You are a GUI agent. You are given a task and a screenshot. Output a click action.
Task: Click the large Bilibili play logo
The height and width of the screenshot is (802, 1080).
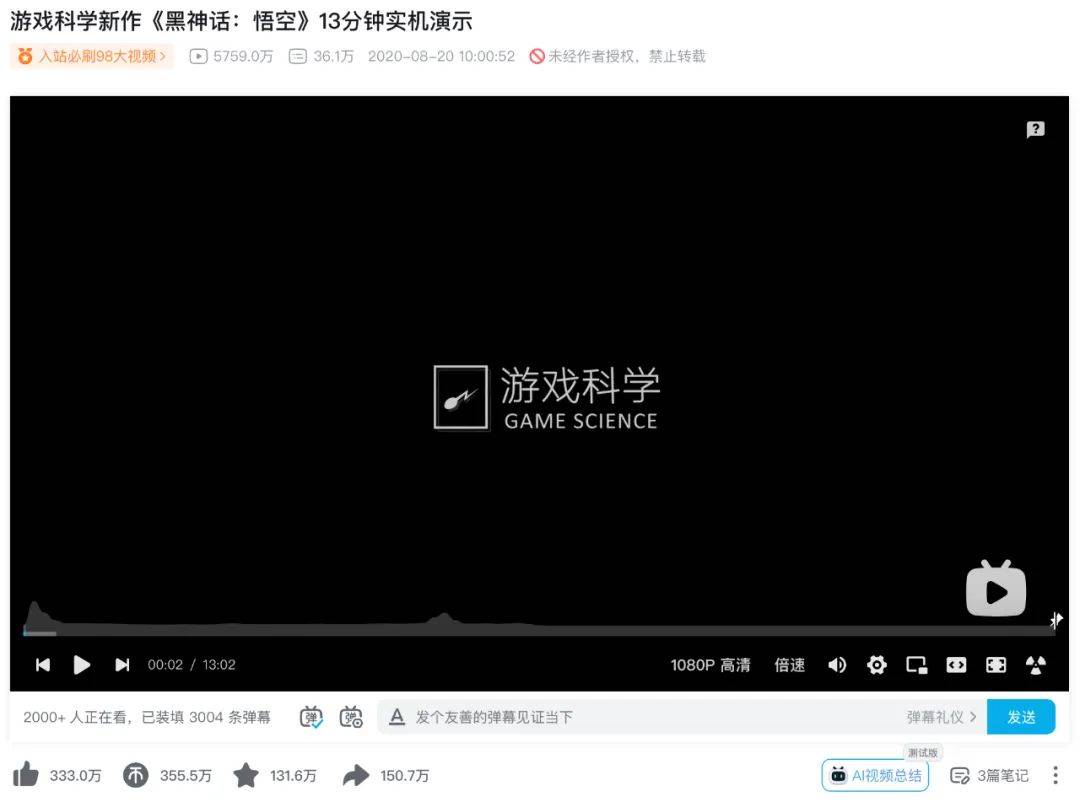[996, 589]
